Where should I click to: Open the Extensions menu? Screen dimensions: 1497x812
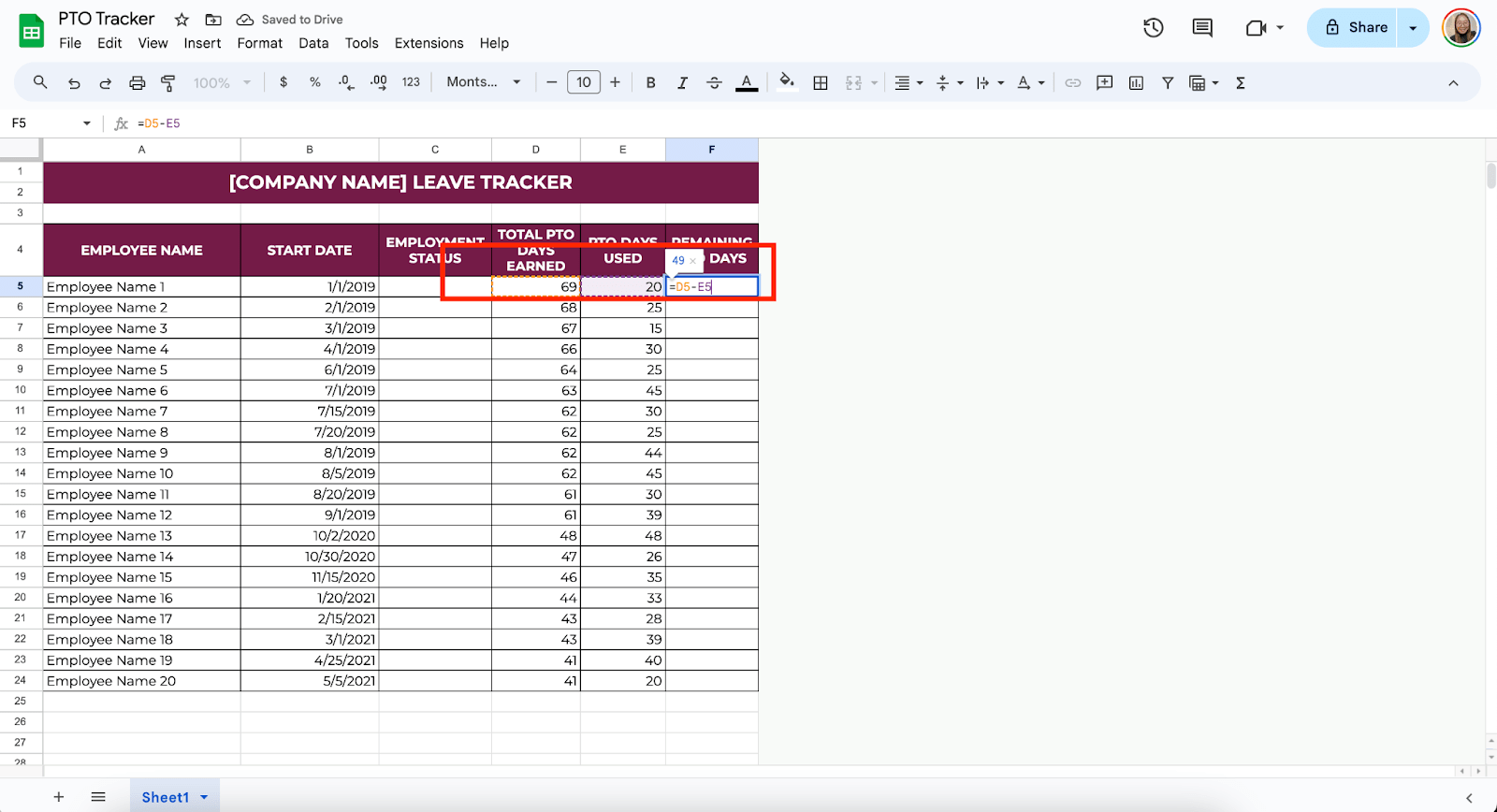coord(429,43)
